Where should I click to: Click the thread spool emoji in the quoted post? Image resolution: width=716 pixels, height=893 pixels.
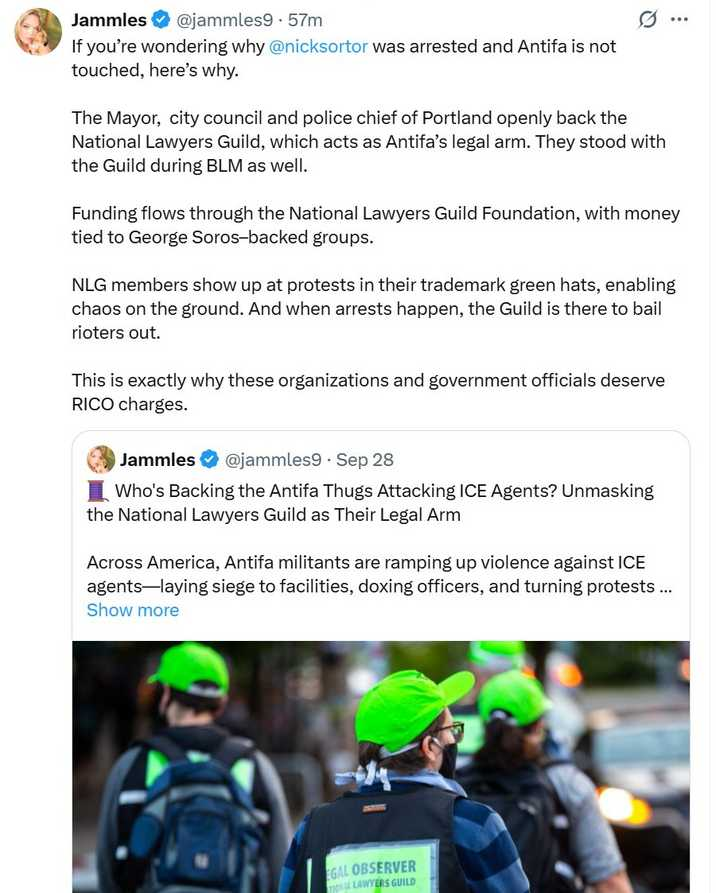tap(98, 491)
